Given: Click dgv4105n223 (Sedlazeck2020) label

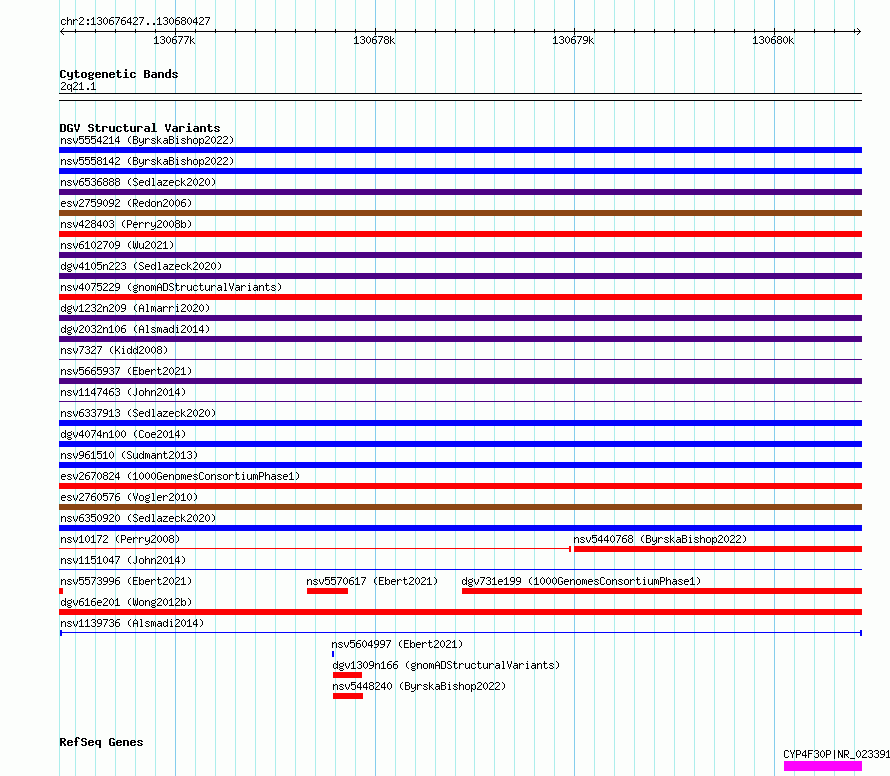Looking at the screenshot, I should 141,266.
